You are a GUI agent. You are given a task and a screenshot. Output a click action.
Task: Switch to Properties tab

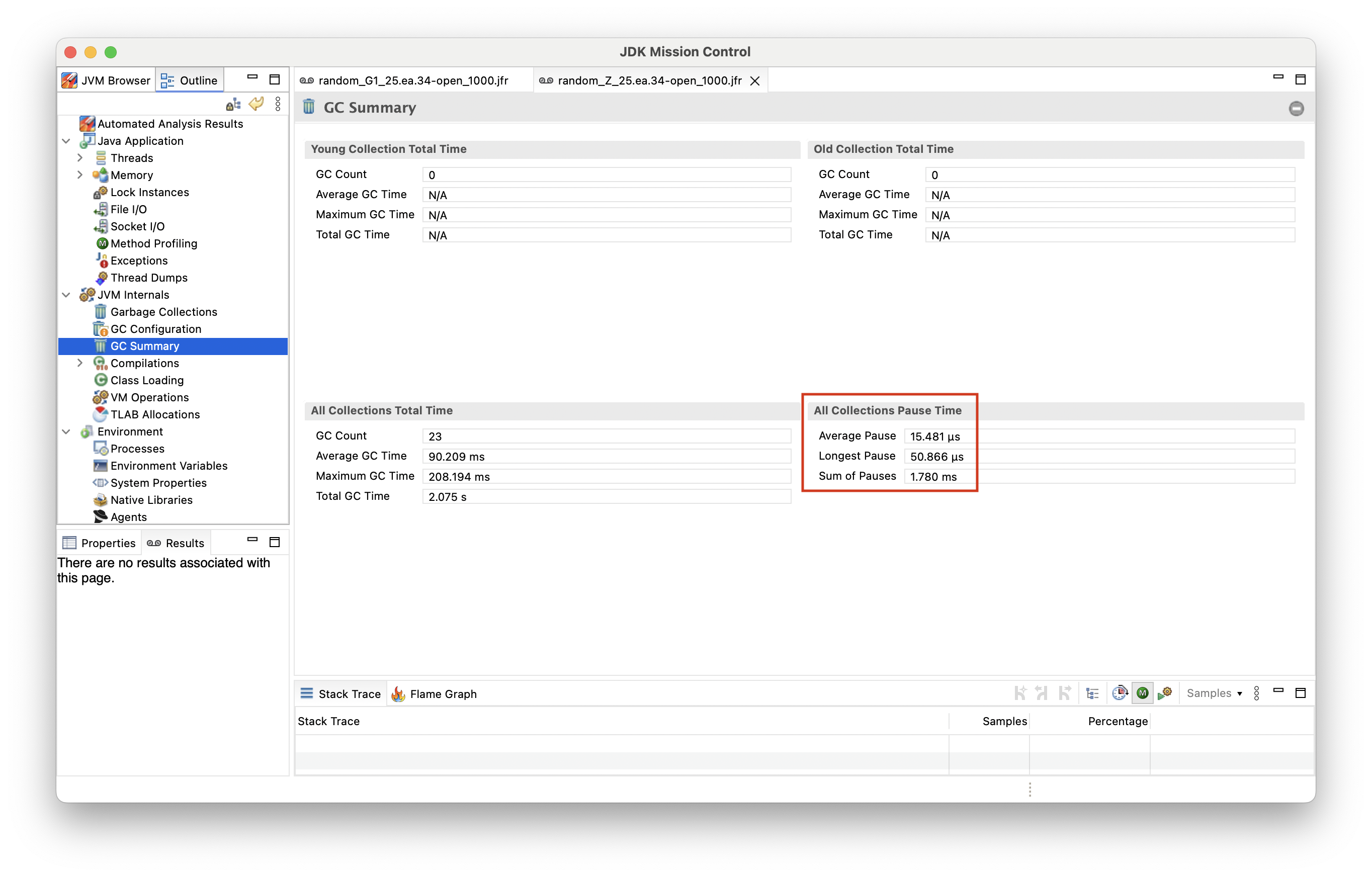click(99, 543)
